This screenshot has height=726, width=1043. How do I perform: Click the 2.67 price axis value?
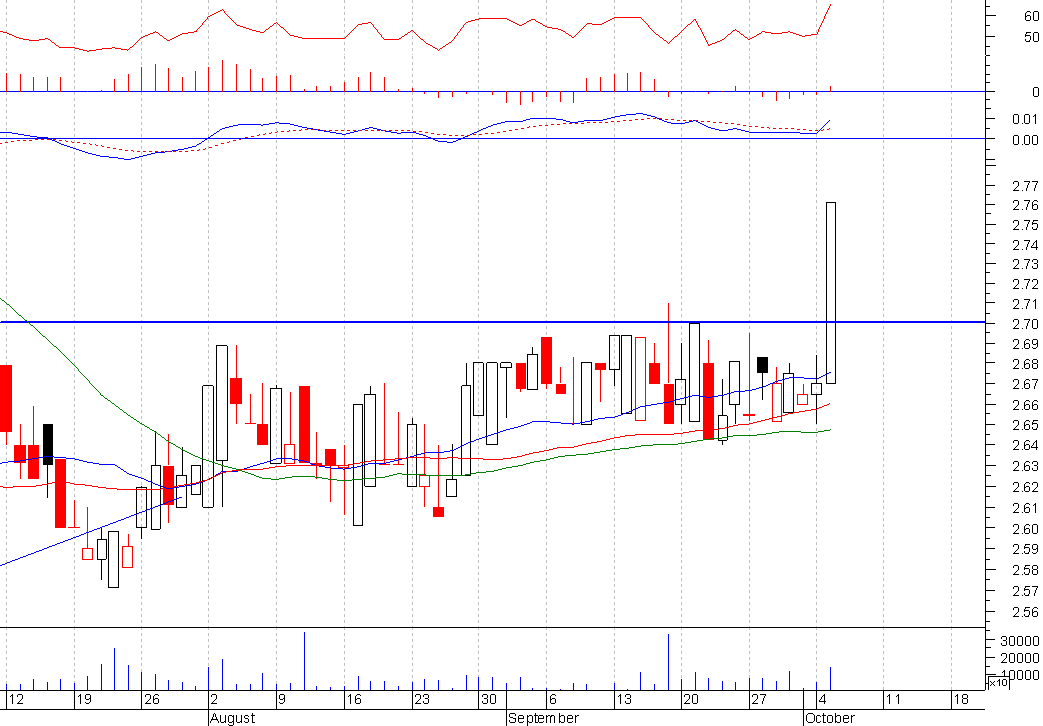(x=1025, y=385)
